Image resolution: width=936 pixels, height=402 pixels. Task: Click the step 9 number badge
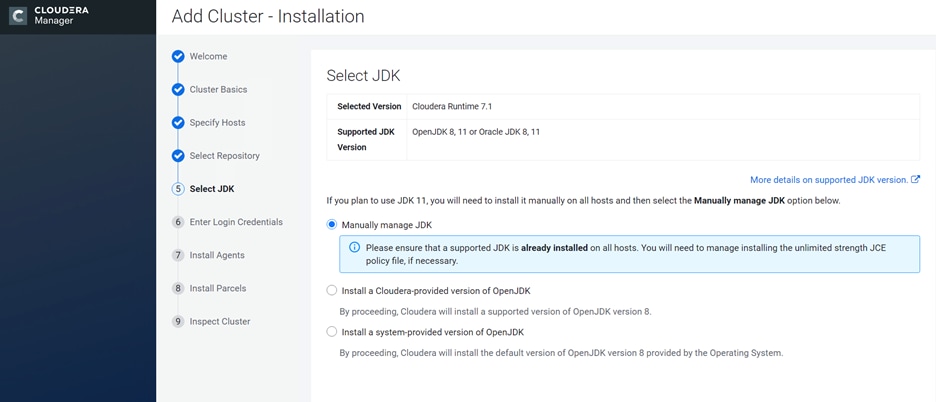click(178, 321)
